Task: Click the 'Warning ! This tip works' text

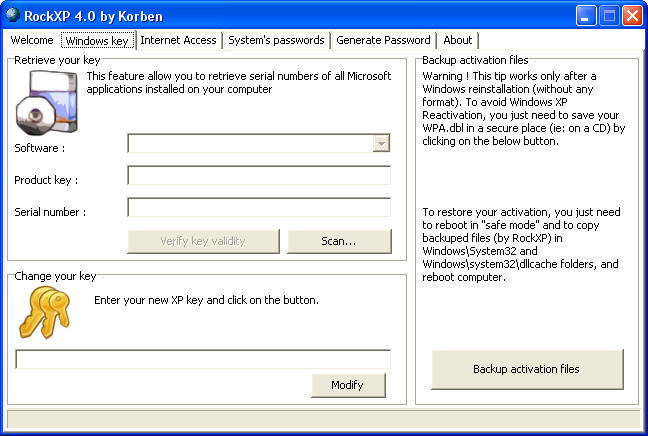Action: [x=524, y=108]
